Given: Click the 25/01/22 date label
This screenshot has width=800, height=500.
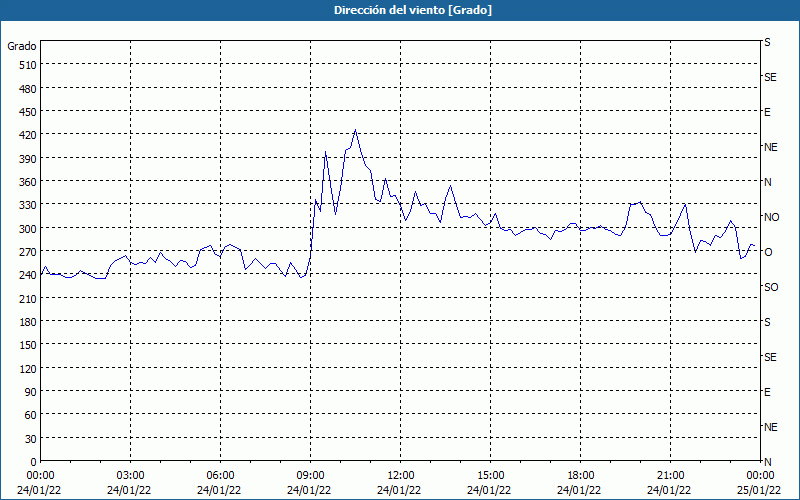Looking at the screenshot, I should point(759,490).
